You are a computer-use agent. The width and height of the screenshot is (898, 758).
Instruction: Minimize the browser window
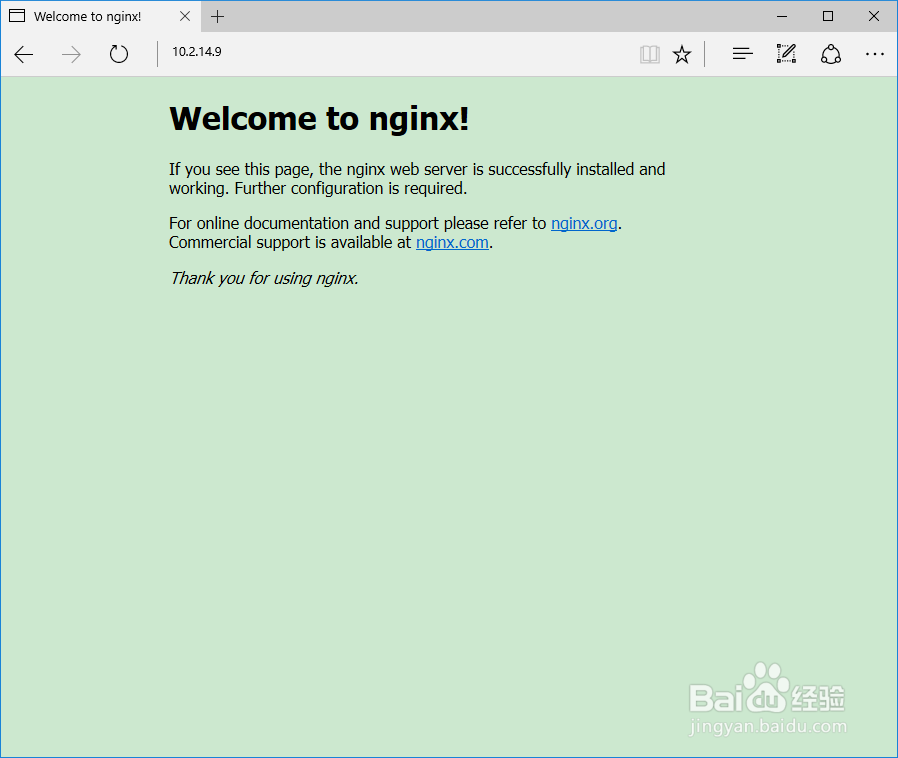click(x=782, y=16)
